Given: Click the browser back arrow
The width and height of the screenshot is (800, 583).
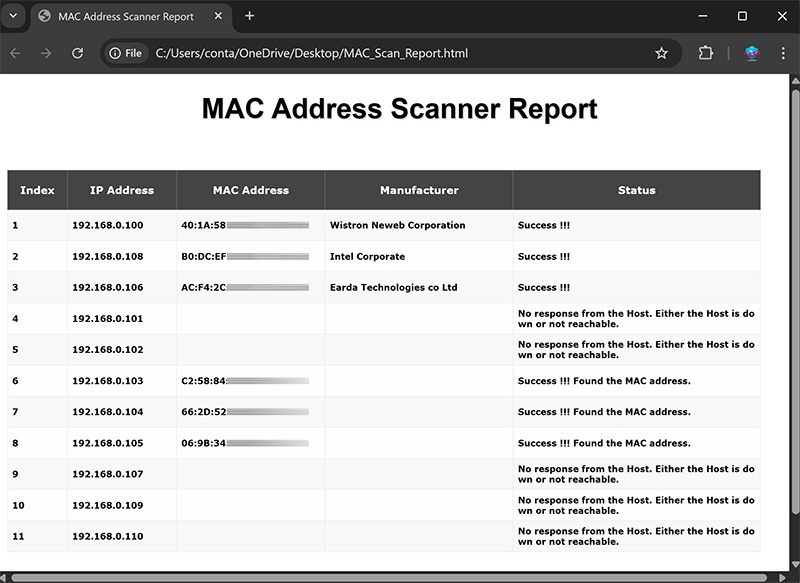Looking at the screenshot, I should (x=15, y=53).
